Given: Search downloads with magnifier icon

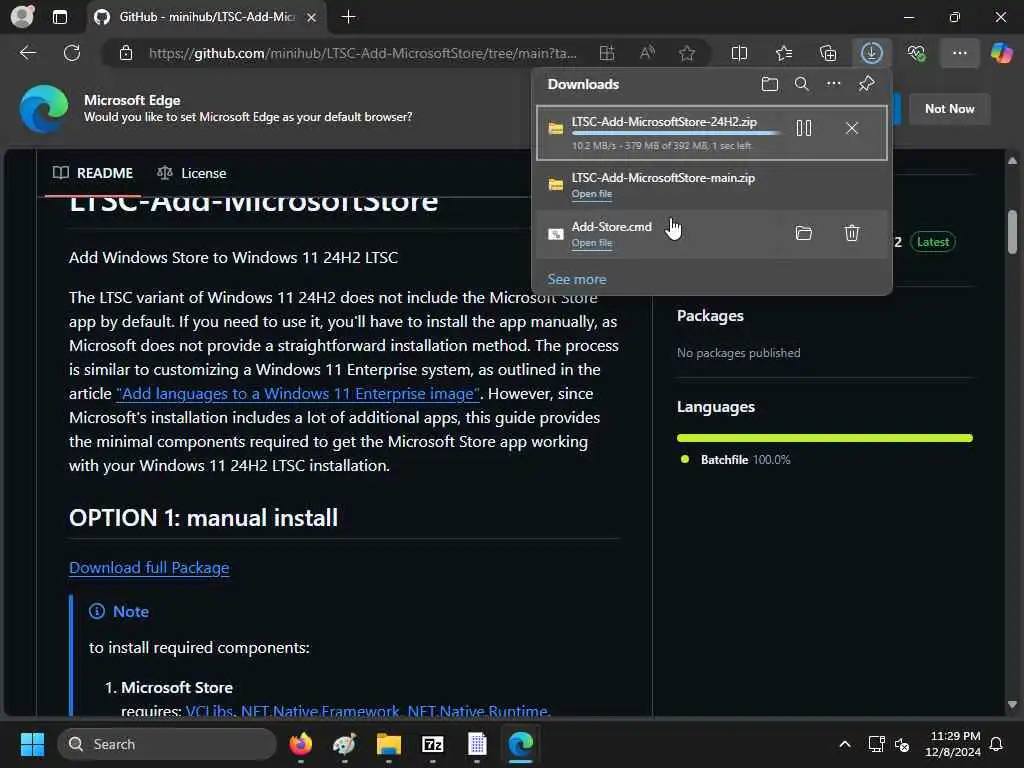Looking at the screenshot, I should [801, 84].
